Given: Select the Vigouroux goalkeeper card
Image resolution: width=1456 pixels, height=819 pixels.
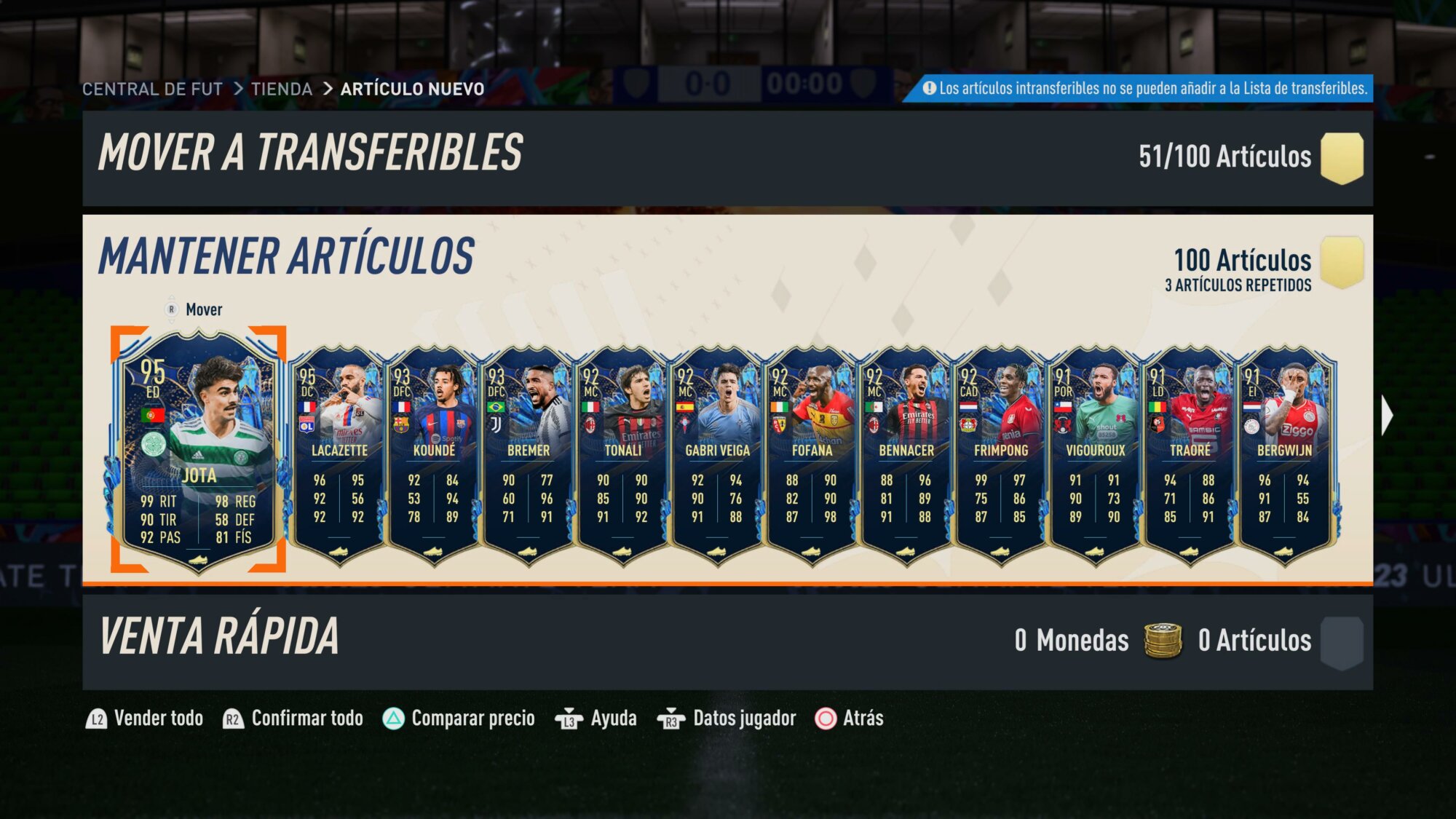Looking at the screenshot, I should [x=1095, y=456].
